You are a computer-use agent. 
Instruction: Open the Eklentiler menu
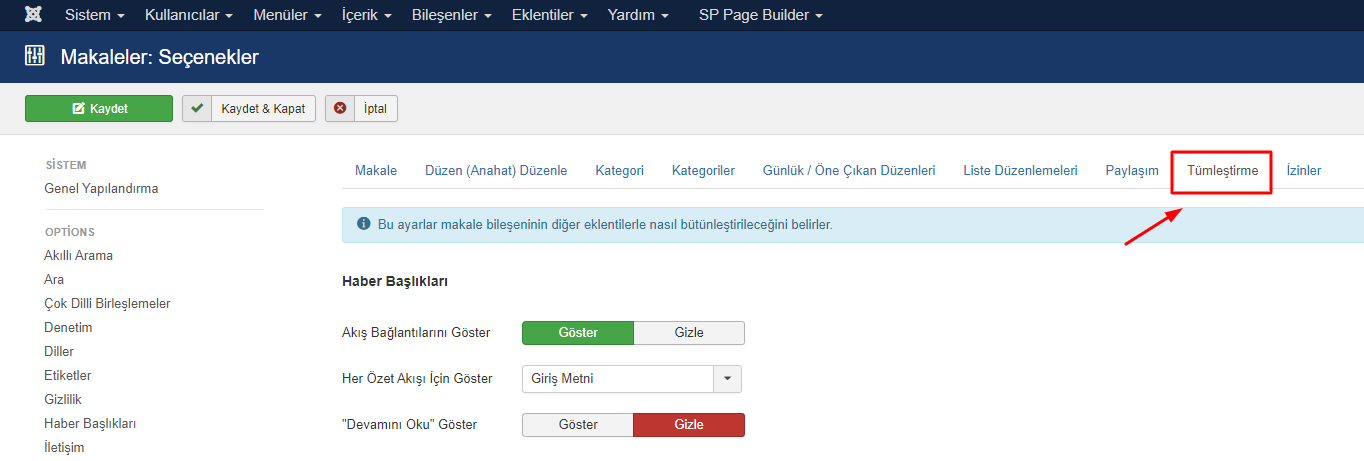[x=549, y=15]
